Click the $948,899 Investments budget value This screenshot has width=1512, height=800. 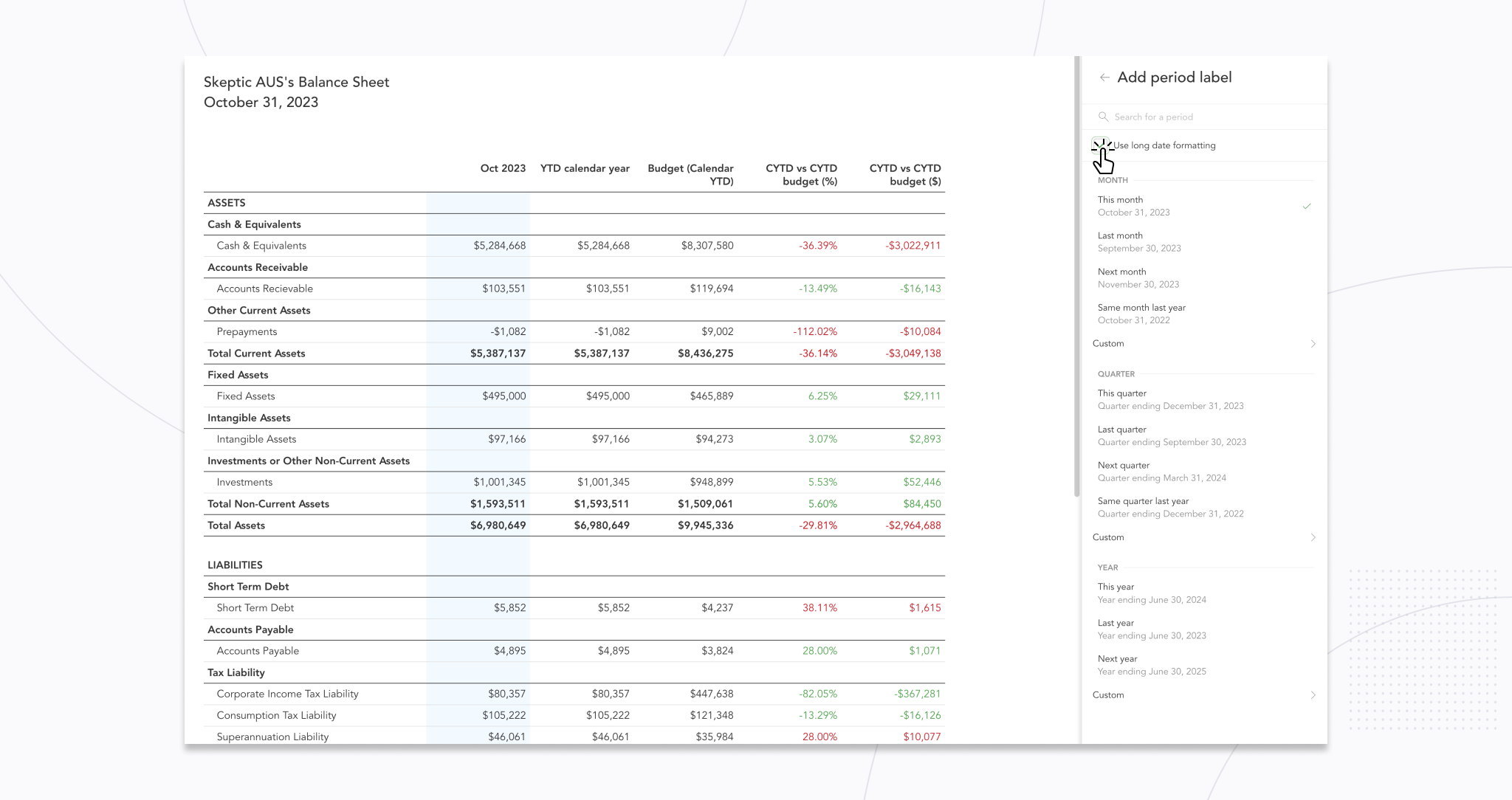tap(712, 483)
